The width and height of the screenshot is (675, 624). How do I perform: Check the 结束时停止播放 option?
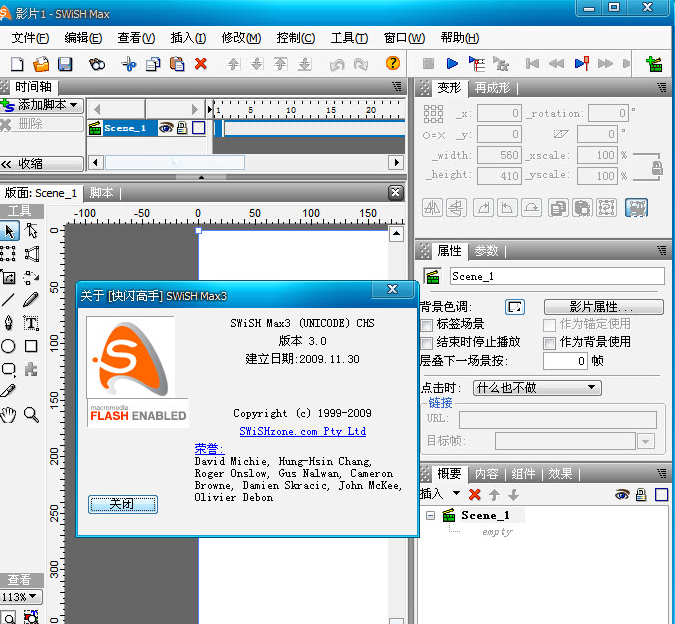point(428,342)
